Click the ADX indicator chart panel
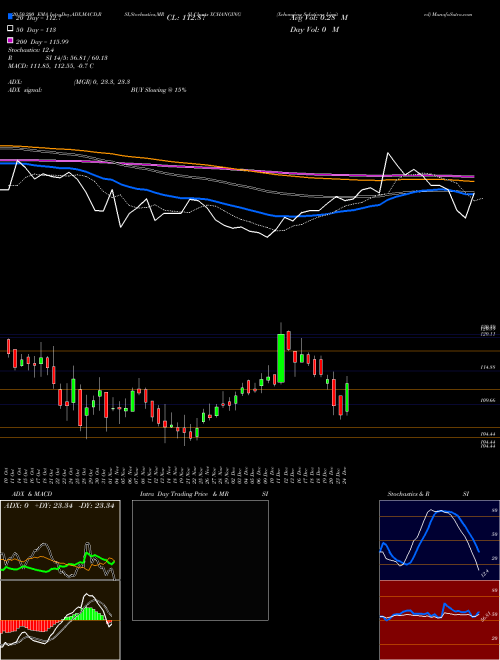This screenshot has width=500, height=660. coord(60,540)
